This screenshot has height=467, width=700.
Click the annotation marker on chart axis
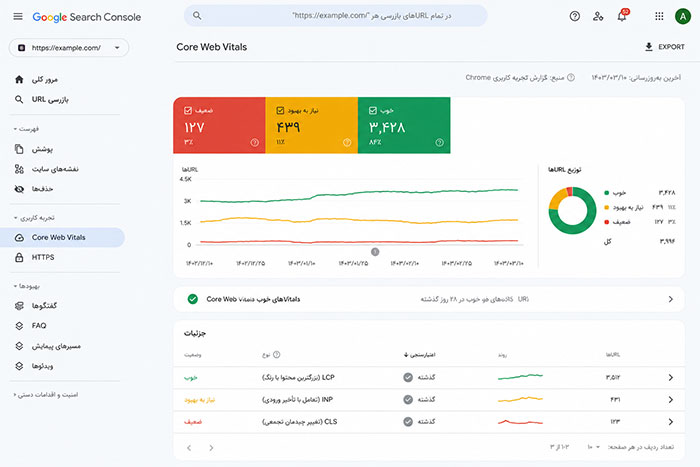(375, 252)
